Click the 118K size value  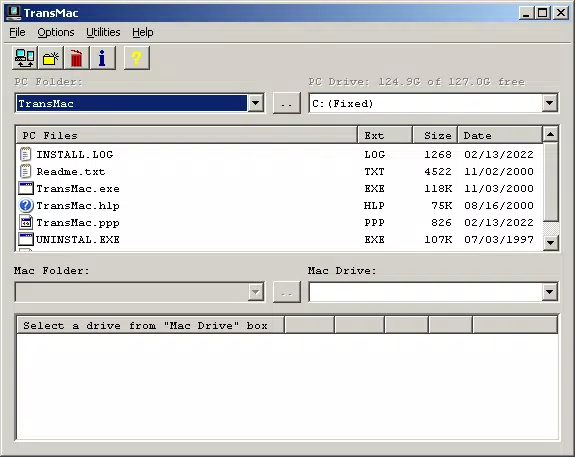(x=438, y=189)
